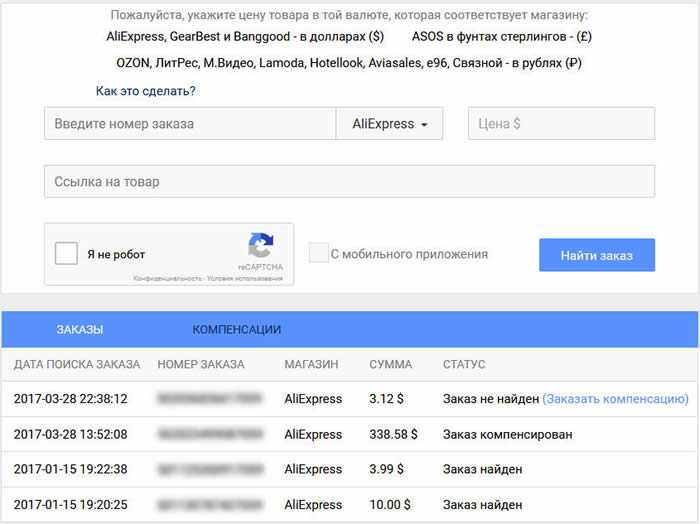Click 'Заказ компенсирован' status text
Viewport: 700px width, 524px height.
pos(508,434)
